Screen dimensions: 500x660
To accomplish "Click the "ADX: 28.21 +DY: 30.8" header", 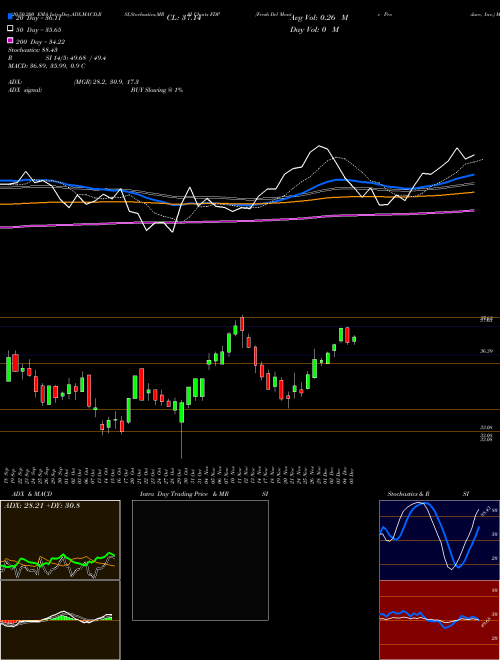I will pyautogui.click(x=42, y=505).
